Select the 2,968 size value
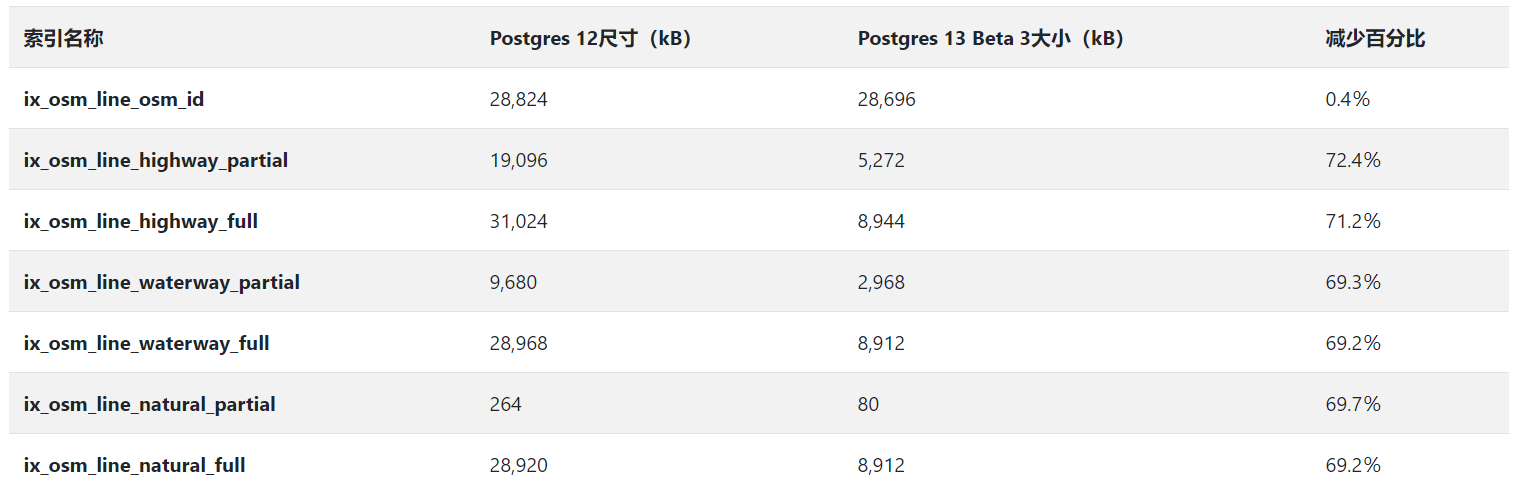The height and width of the screenshot is (496, 1517). coord(881,282)
